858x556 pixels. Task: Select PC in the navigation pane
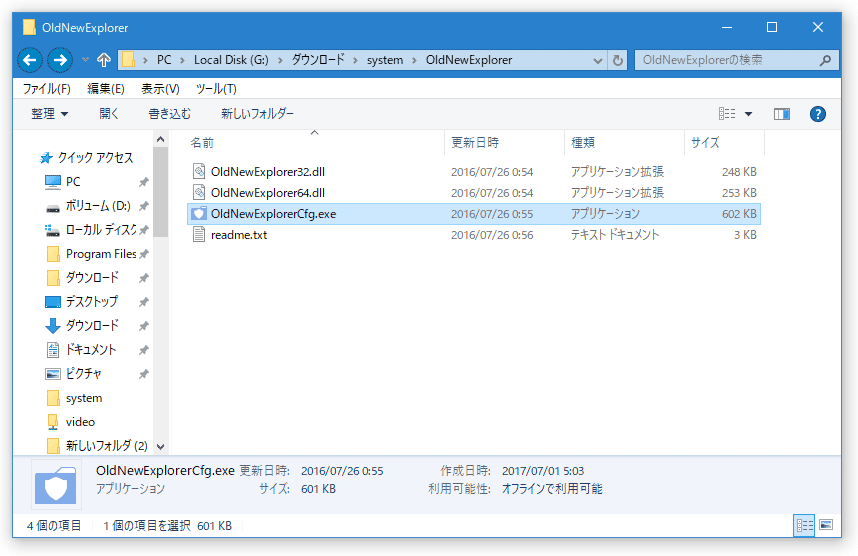(73, 182)
